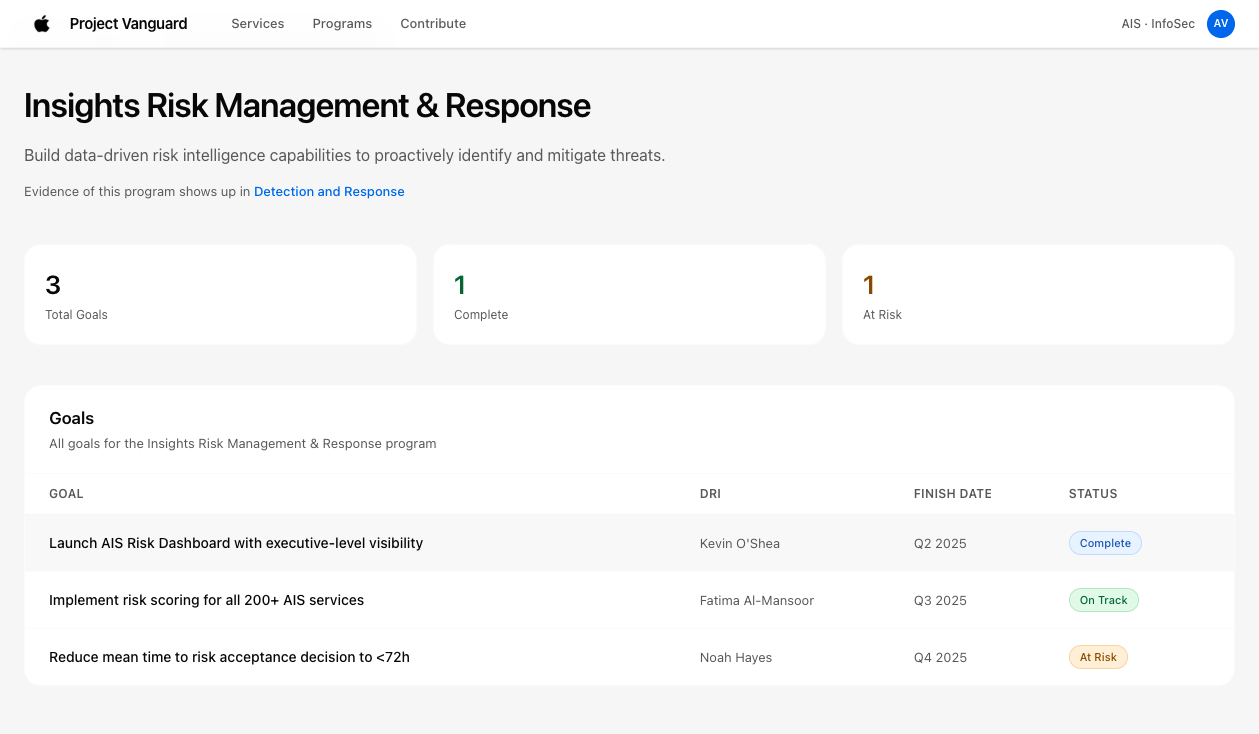This screenshot has width=1259, height=734.
Task: Click the FINISH DATE column header
Action: point(952,494)
